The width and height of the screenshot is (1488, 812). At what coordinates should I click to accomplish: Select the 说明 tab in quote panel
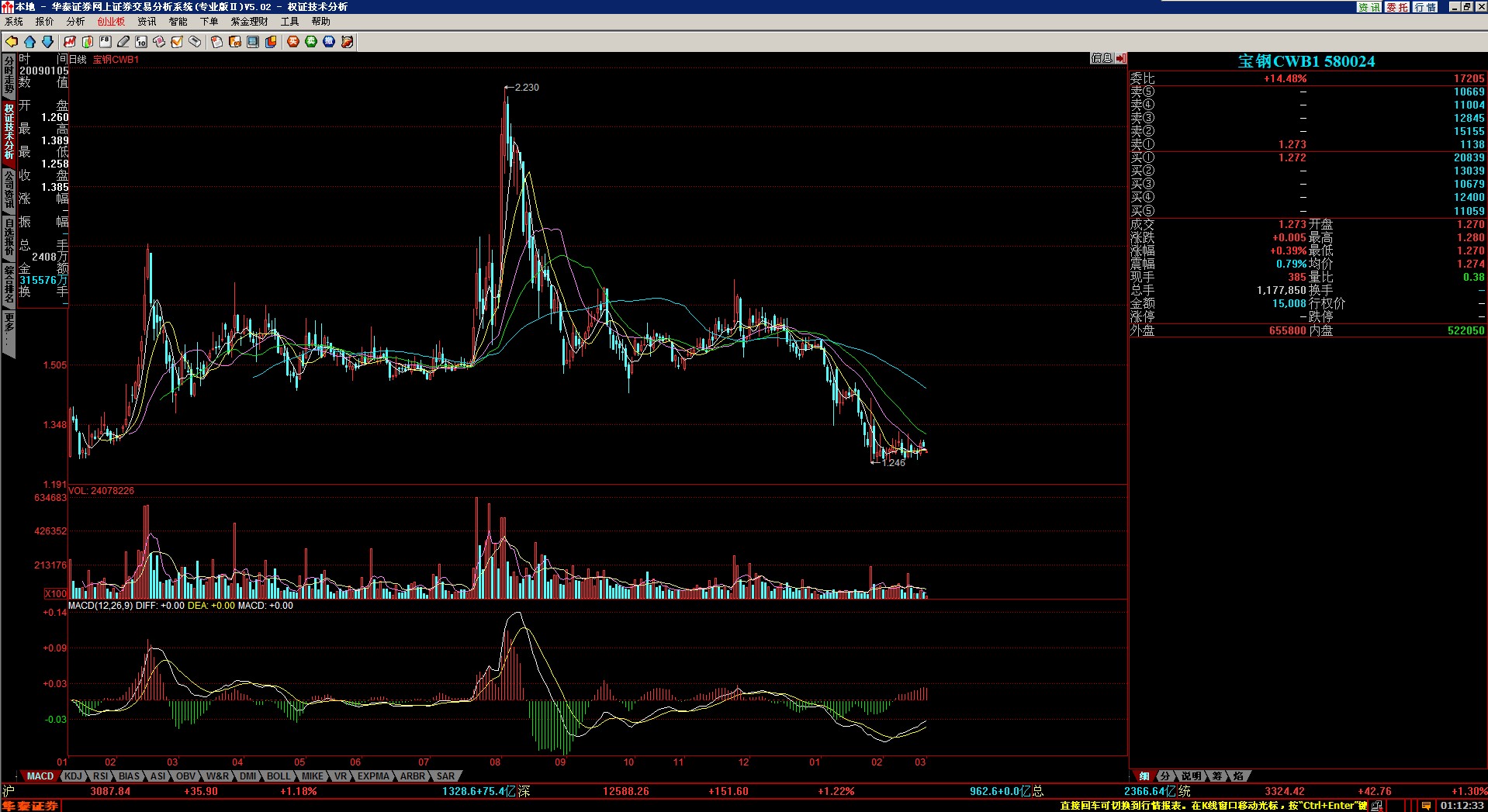tap(1191, 776)
